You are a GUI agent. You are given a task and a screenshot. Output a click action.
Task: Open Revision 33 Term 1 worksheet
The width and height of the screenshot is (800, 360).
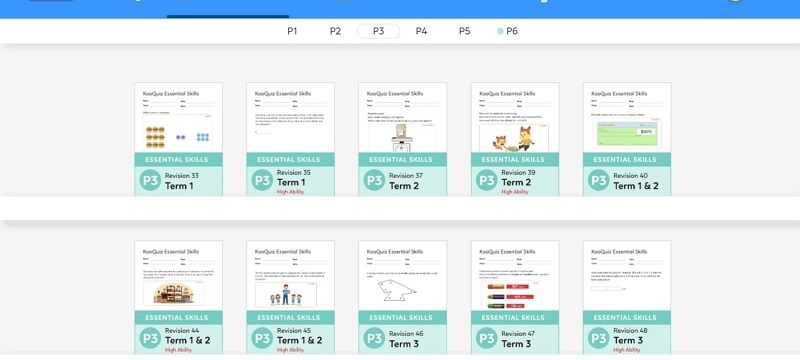(x=179, y=139)
